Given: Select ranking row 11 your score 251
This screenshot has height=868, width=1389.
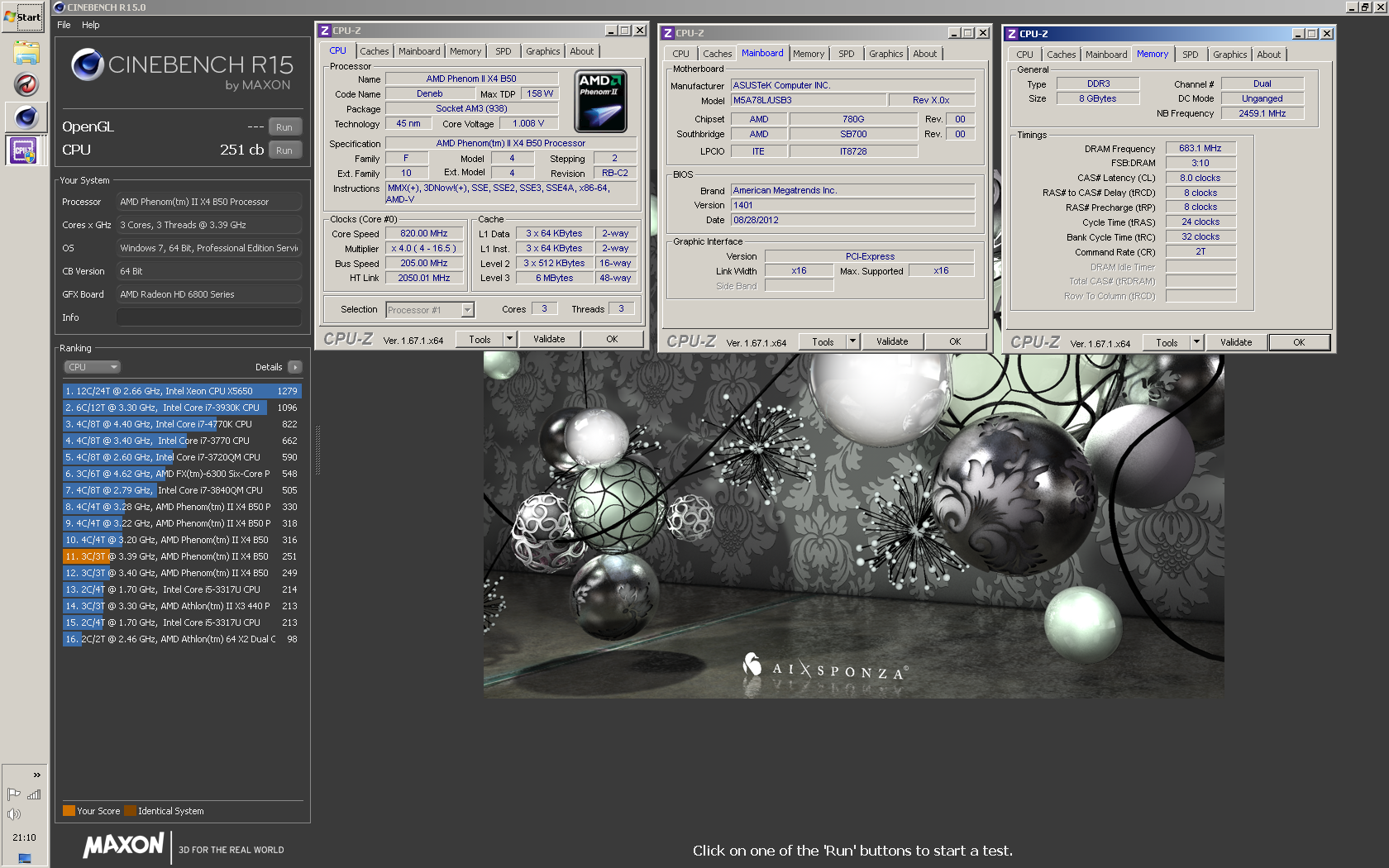Looking at the screenshot, I should [x=182, y=556].
